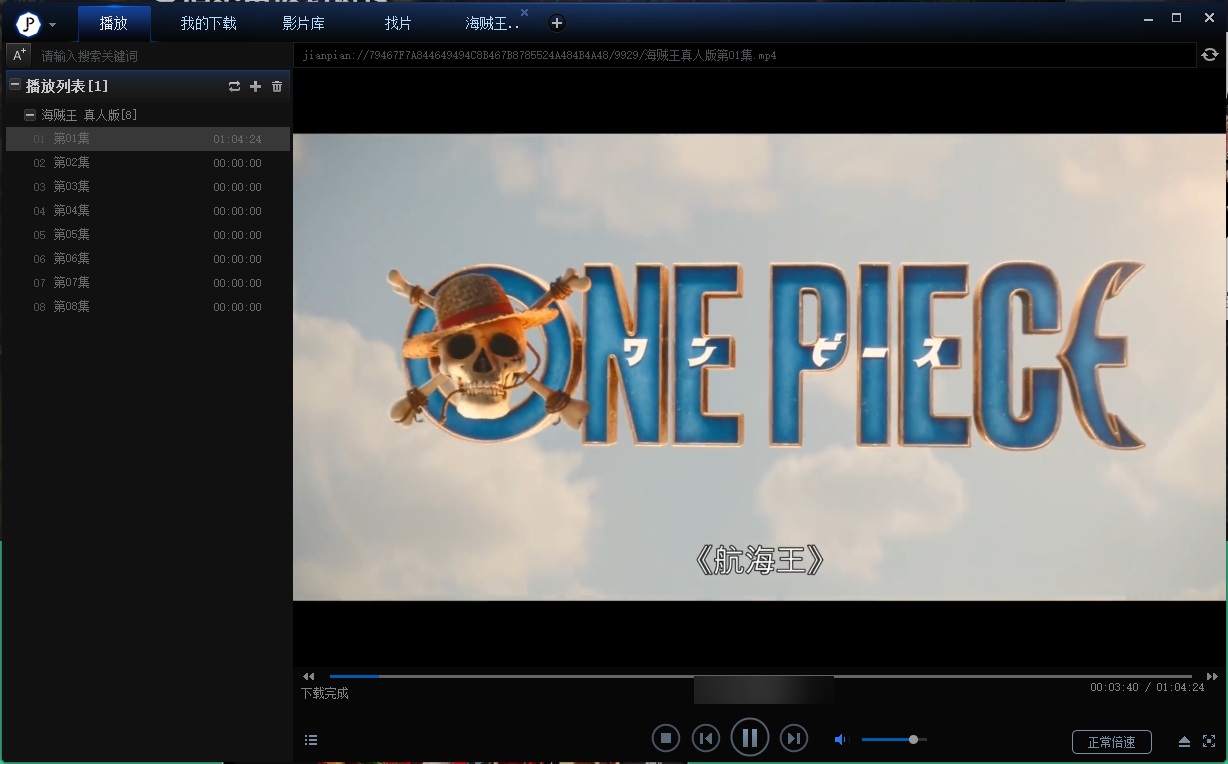
Task: Open the app logo dropdown menu
Action: point(52,24)
